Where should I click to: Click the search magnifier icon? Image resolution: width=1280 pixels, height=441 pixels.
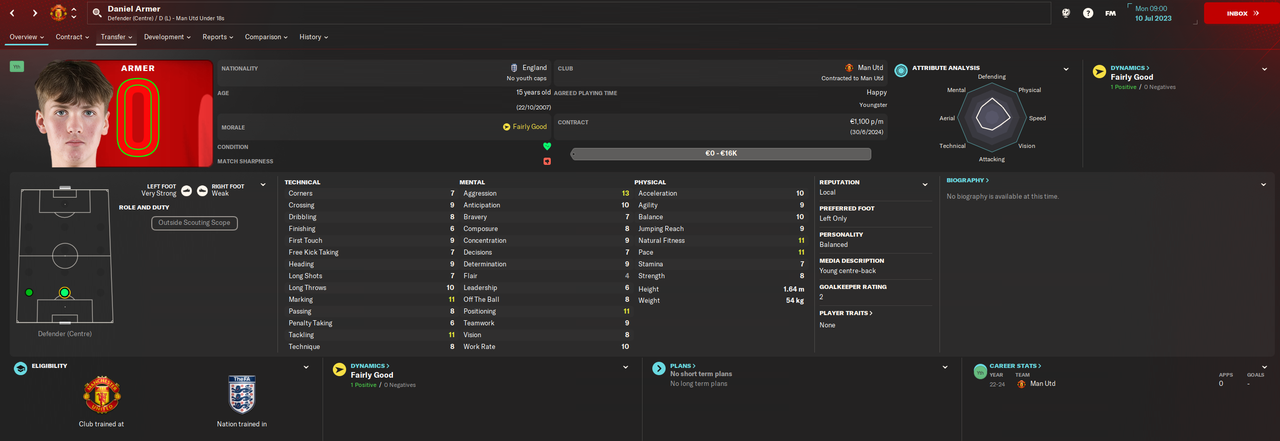[97, 13]
